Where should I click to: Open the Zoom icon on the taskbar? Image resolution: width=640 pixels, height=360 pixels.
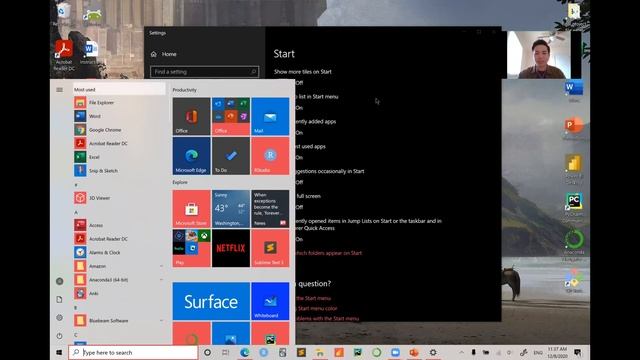click(395, 352)
